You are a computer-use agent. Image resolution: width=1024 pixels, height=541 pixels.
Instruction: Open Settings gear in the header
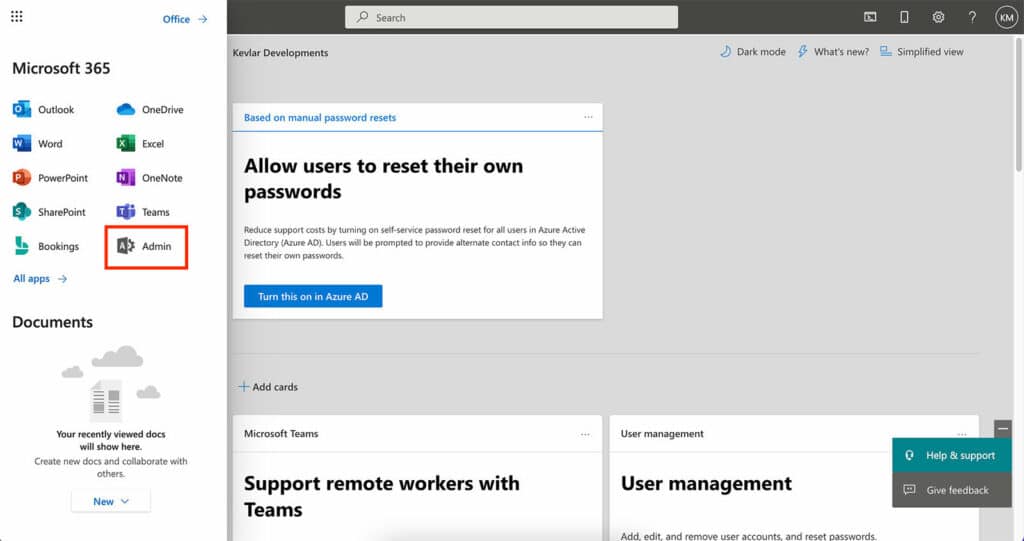(x=938, y=18)
